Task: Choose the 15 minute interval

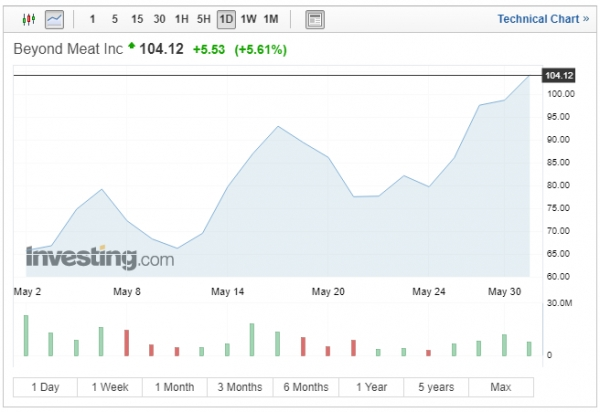Action: (x=136, y=19)
